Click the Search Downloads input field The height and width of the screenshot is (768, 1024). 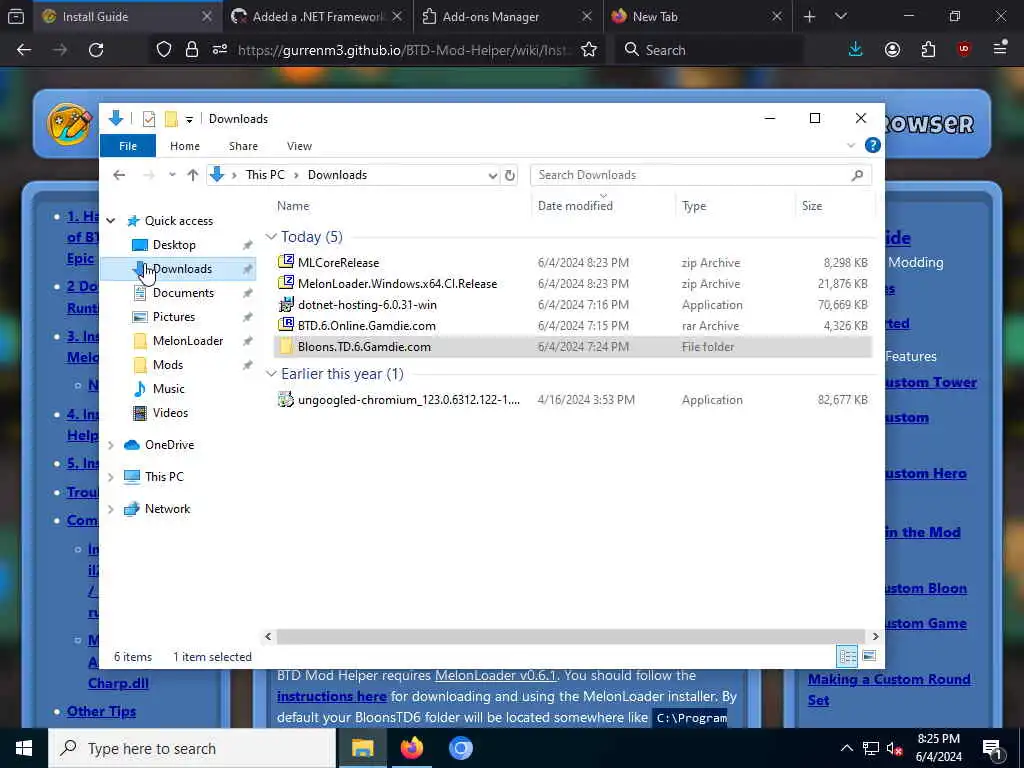coord(692,175)
